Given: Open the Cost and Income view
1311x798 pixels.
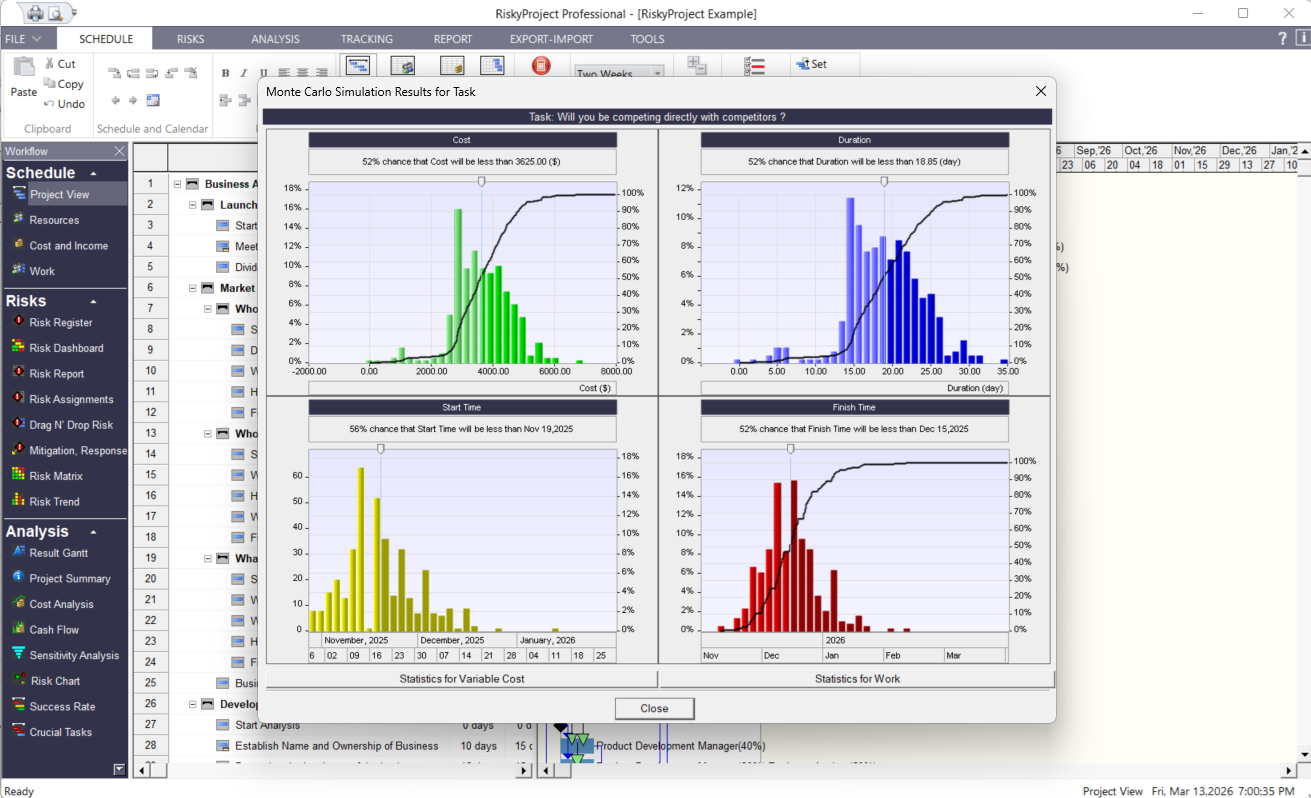Looking at the screenshot, I should [67, 245].
